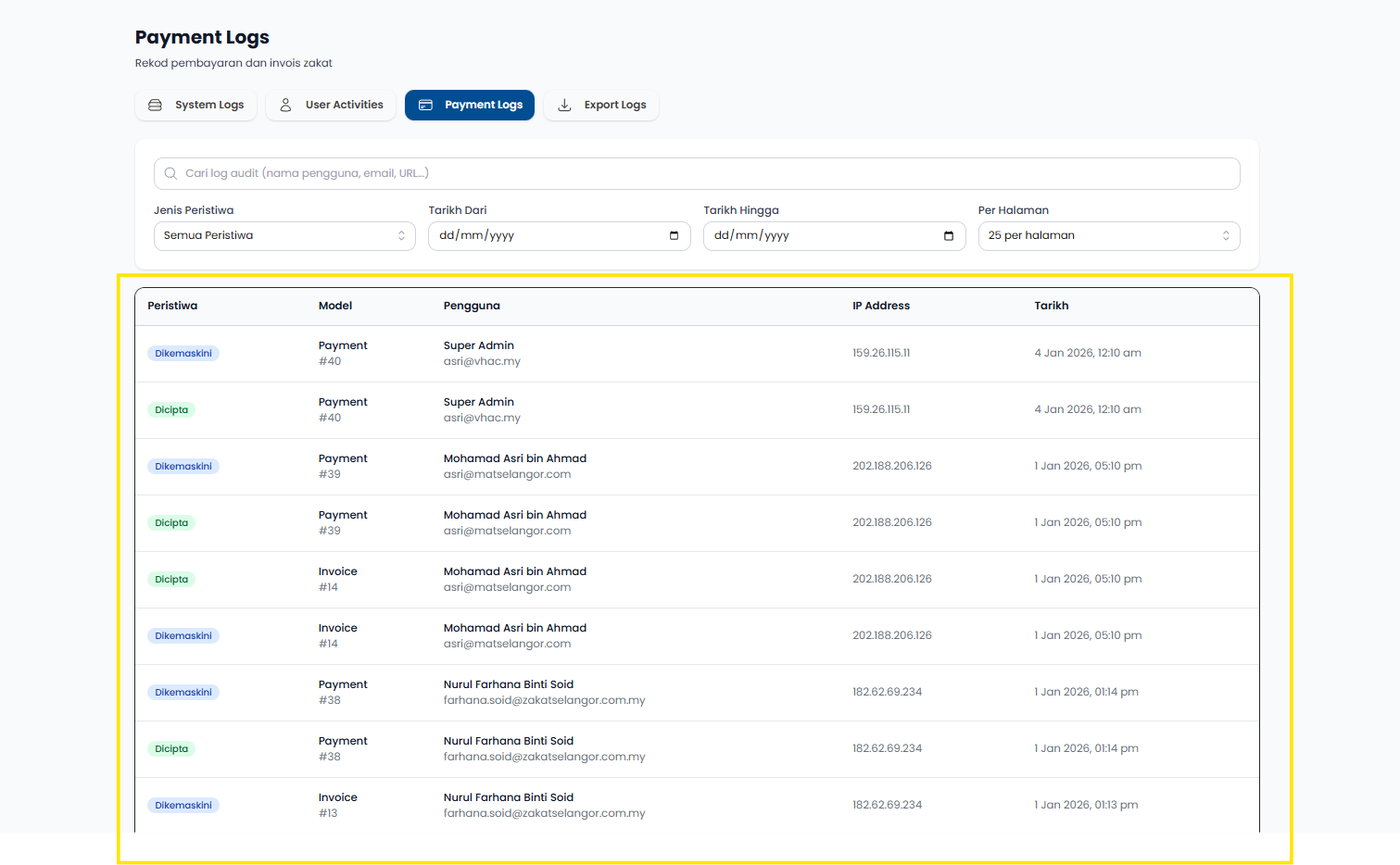Expand the Per Halaman dropdown
Viewport: 1400px width, 865px height.
(1108, 236)
